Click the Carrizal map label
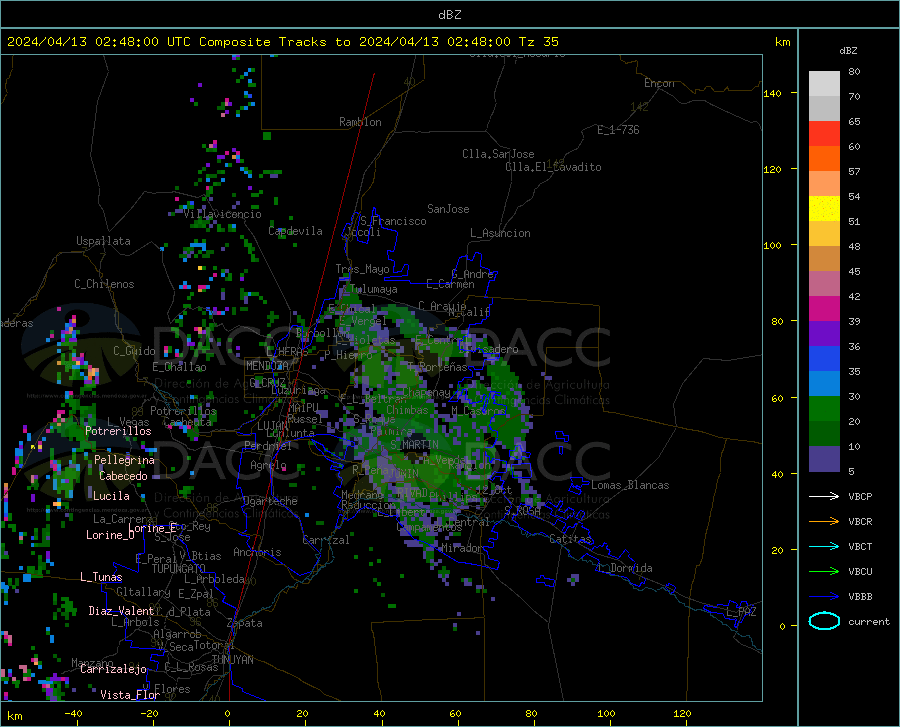900x727 pixels. point(326,541)
